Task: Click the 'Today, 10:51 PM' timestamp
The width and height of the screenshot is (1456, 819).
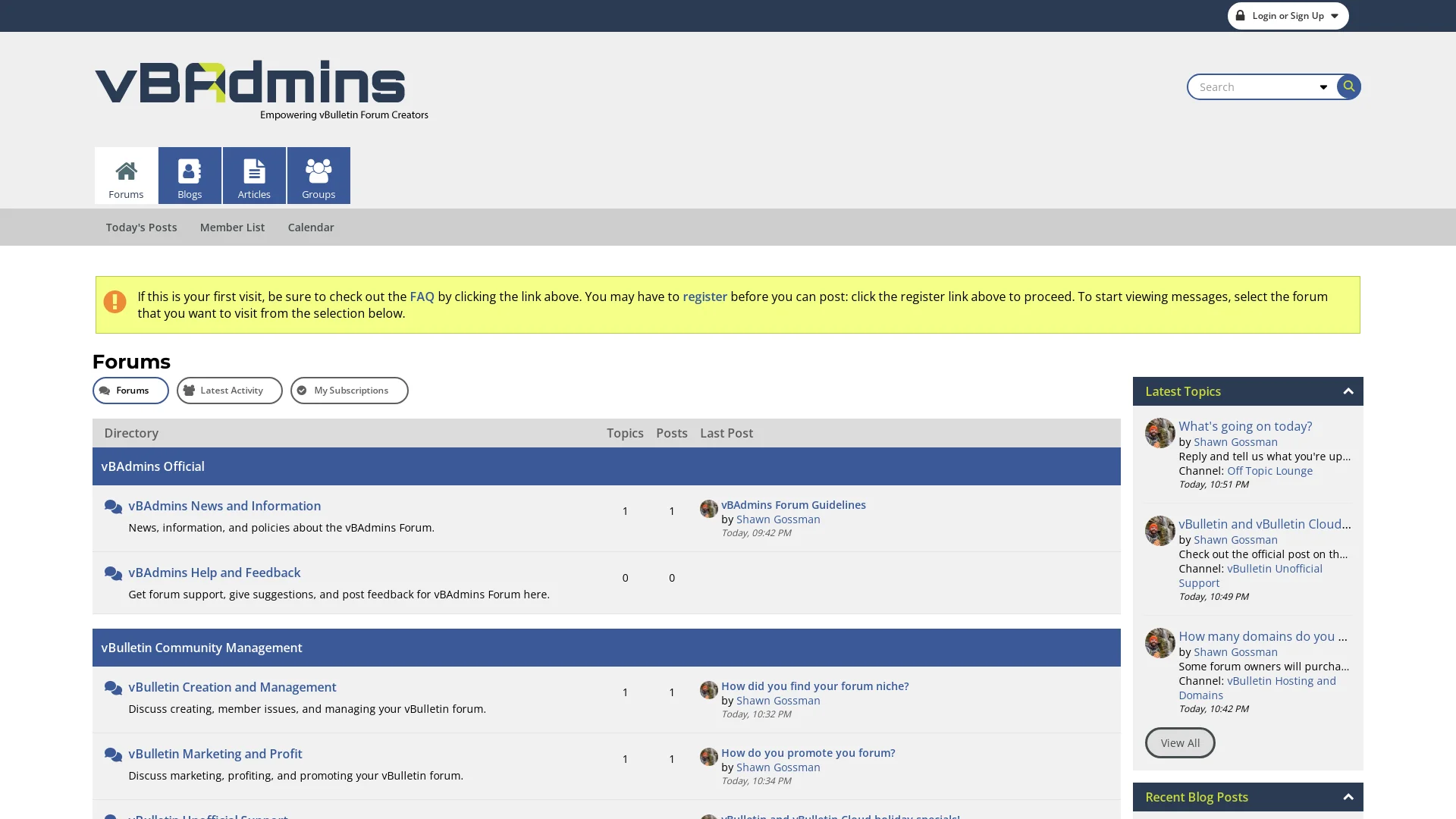Action: click(1213, 485)
